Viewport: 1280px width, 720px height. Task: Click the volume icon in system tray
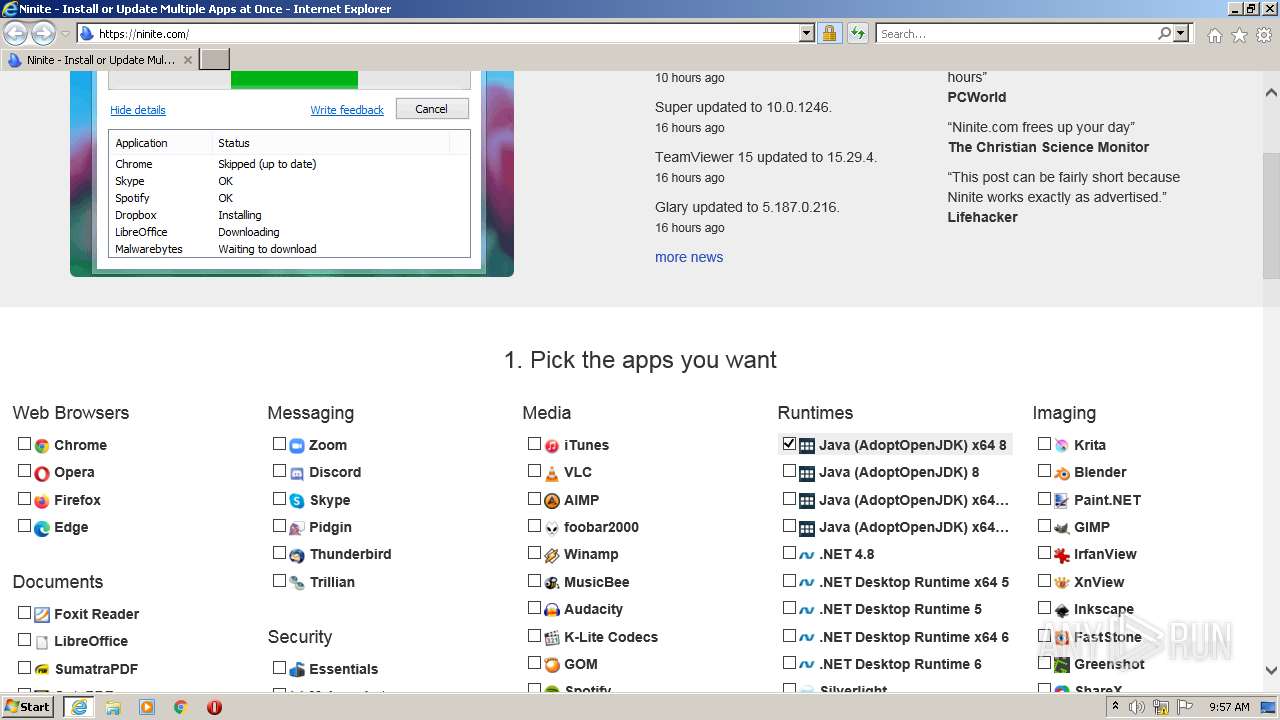[x=1136, y=707]
